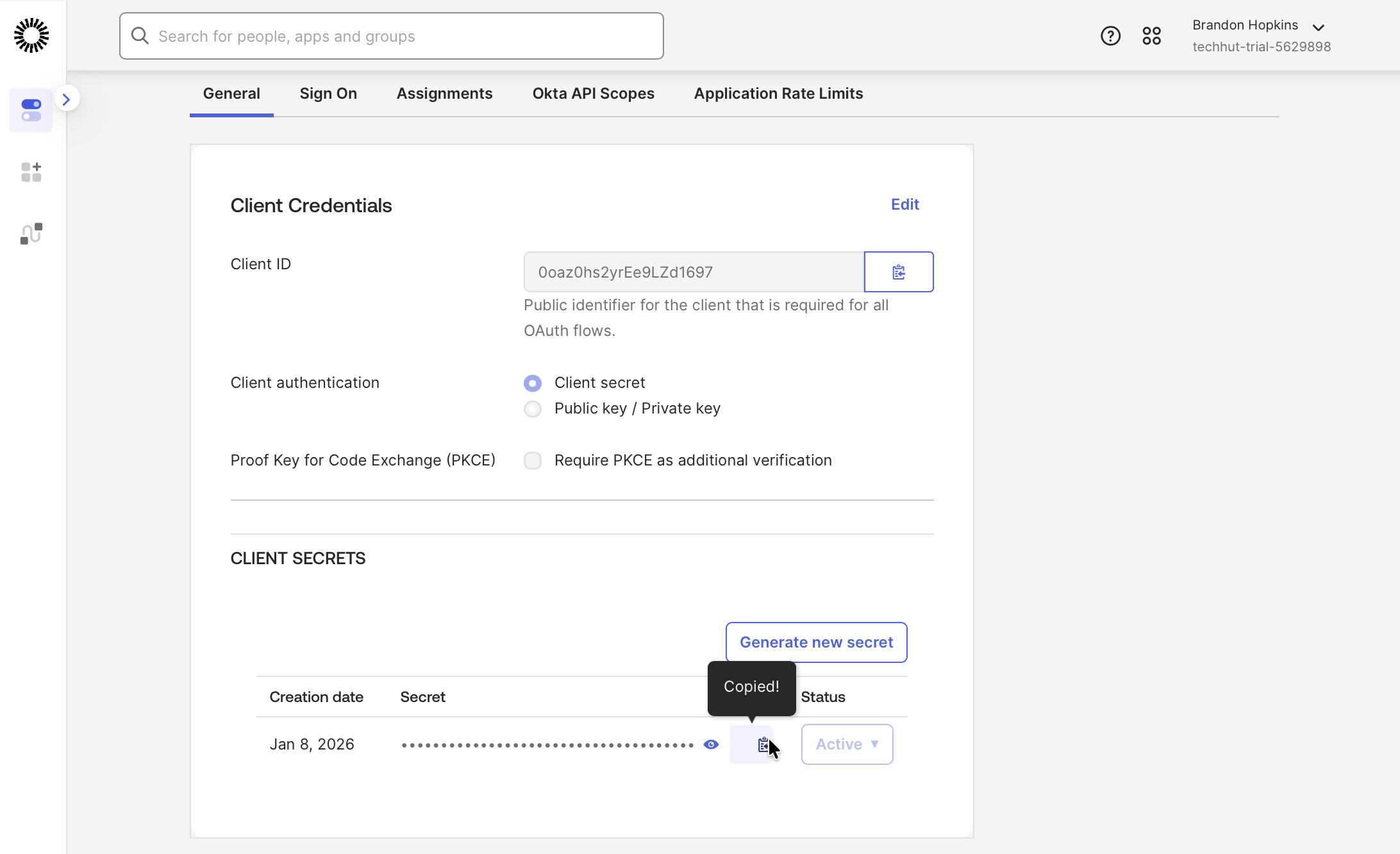Open the add-apps sidebar icon

31,172
